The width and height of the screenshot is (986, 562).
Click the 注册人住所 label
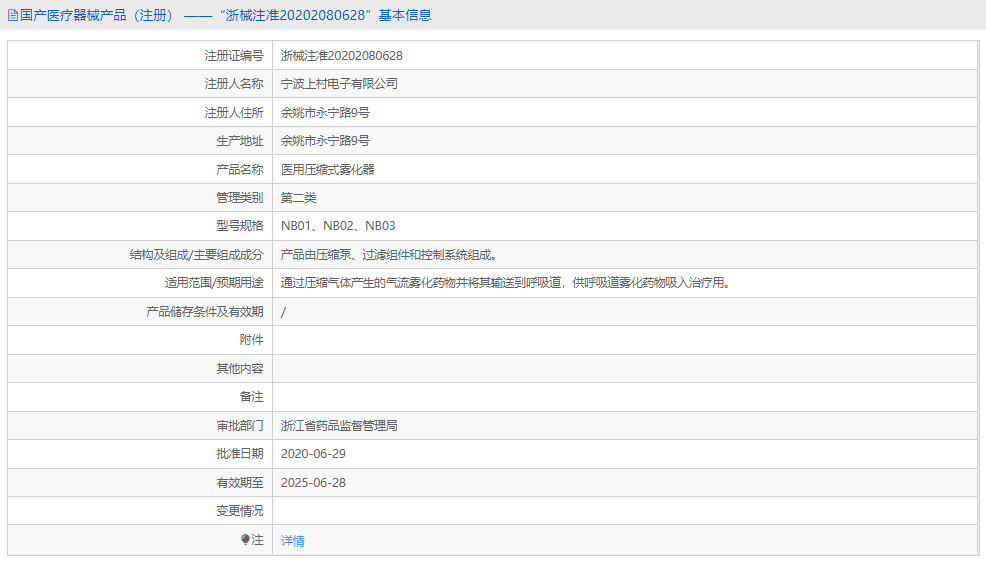click(234, 113)
